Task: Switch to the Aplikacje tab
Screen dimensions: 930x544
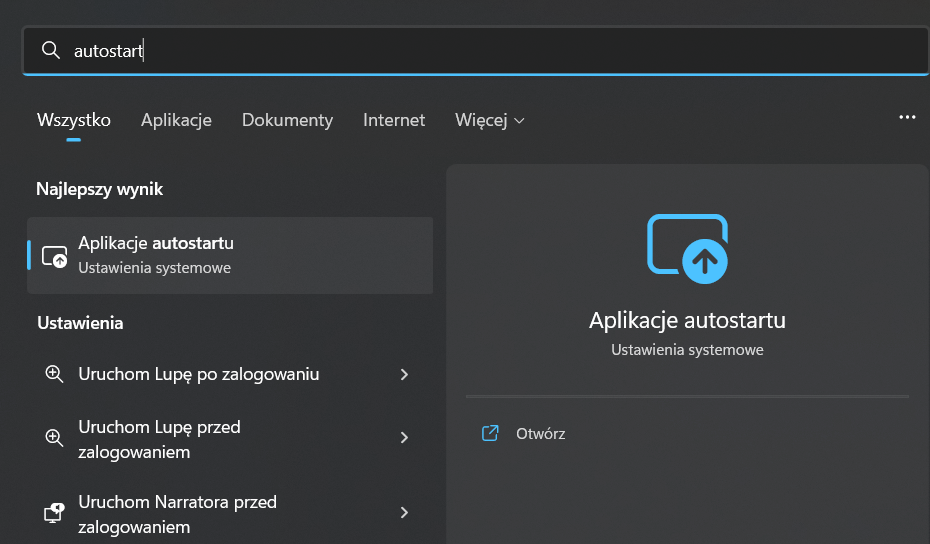Action: pyautogui.click(x=176, y=120)
